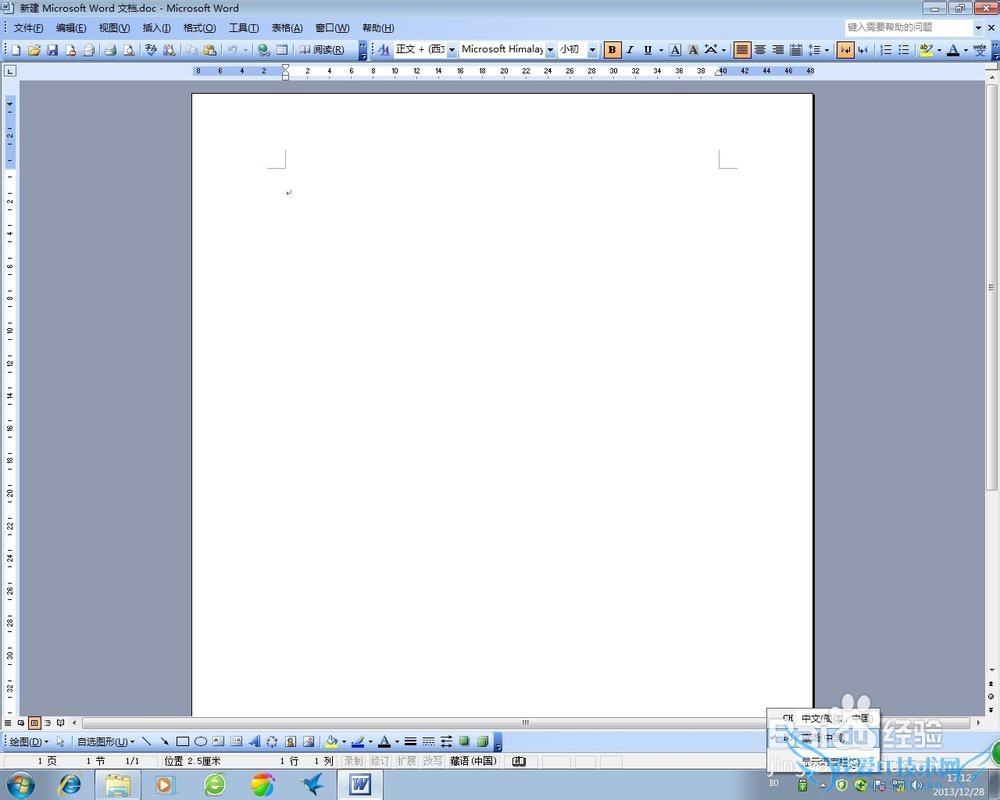1000x800 pixels.
Task: Run the spelling and grammar check
Action: 151,50
